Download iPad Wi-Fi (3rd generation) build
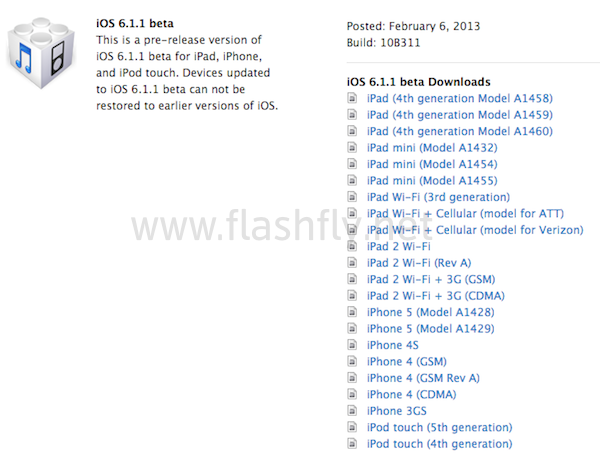Viewport: 600px width, 467px height. click(x=438, y=197)
